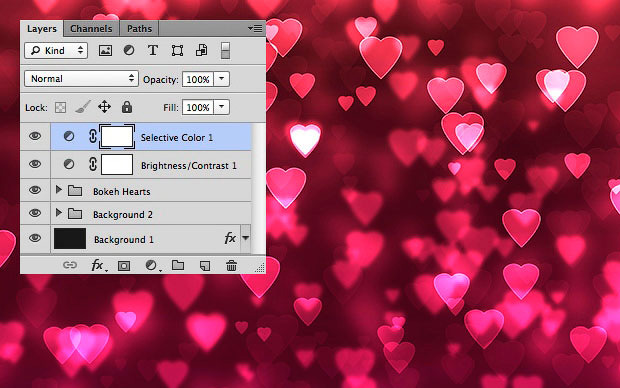This screenshot has height=388, width=620.
Task: Lock layer position
Action: pyautogui.click(x=104, y=107)
